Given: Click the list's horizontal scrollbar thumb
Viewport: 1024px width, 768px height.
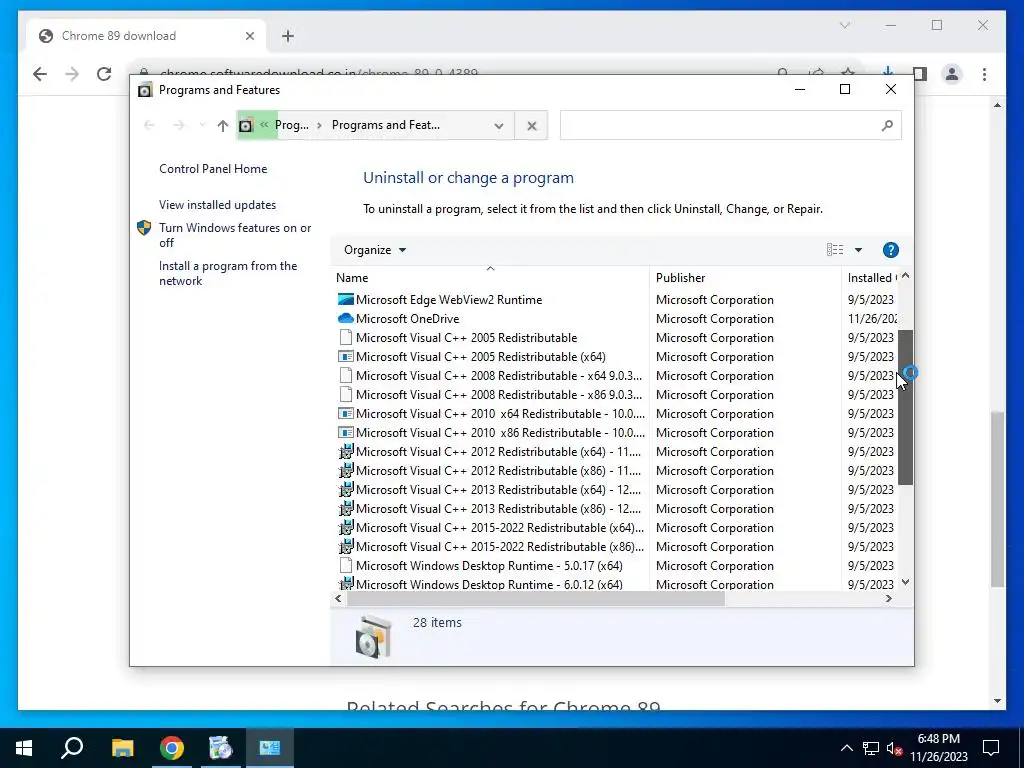Looking at the screenshot, I should [x=536, y=599].
